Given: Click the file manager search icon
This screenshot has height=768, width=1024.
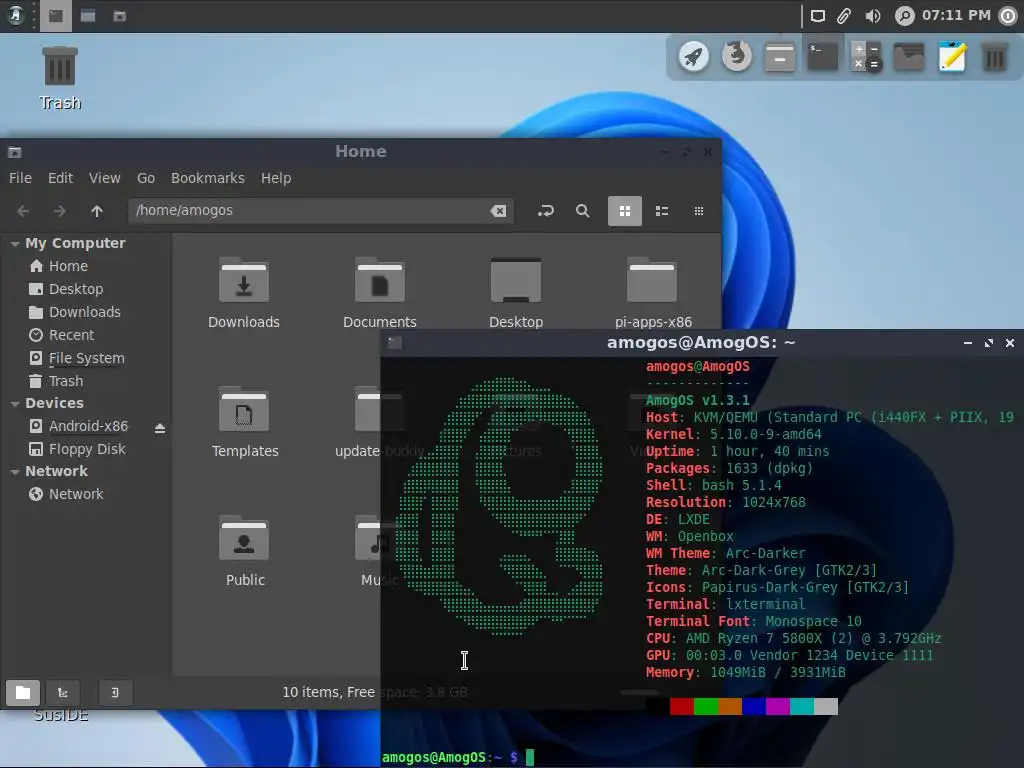Looking at the screenshot, I should tap(583, 211).
